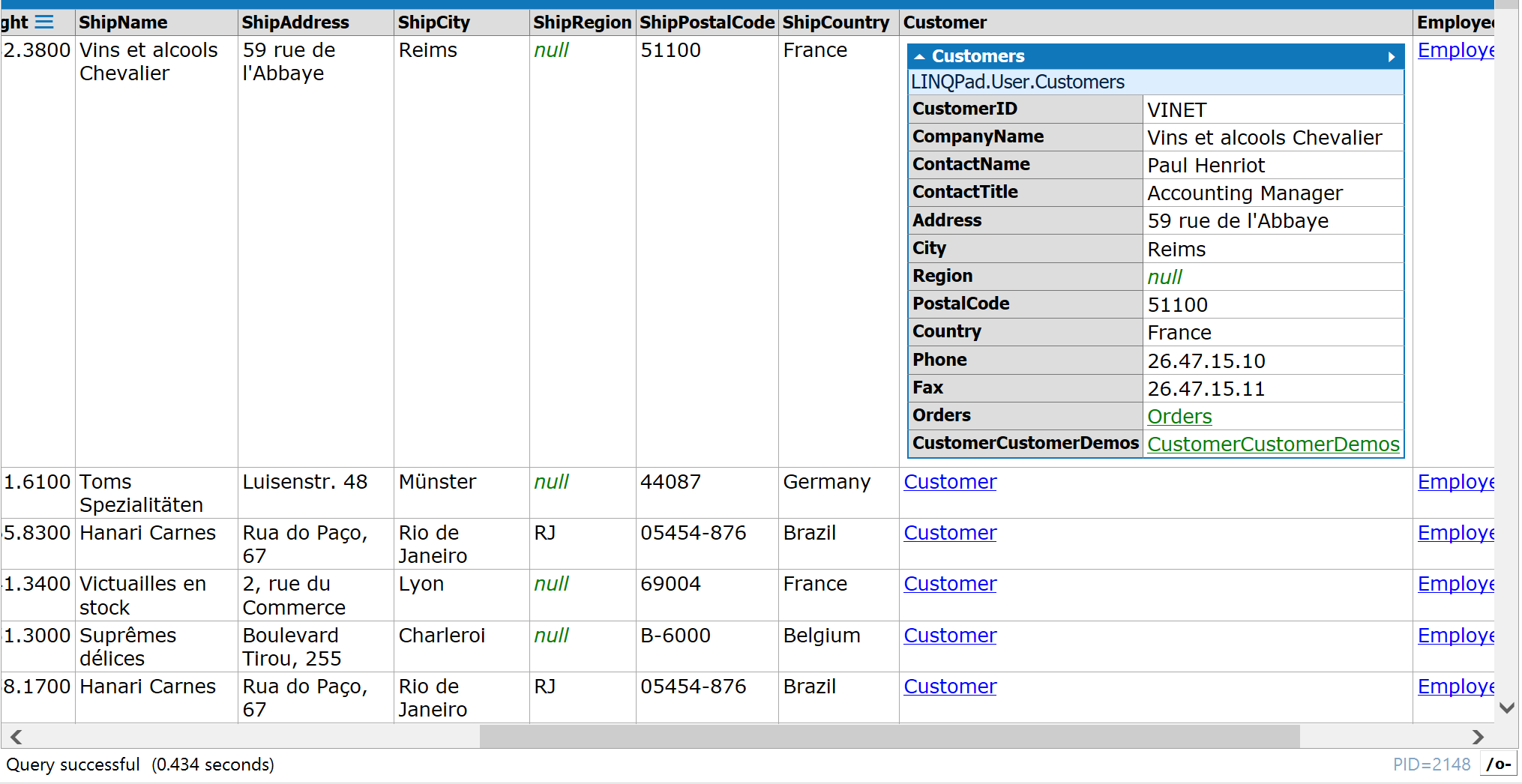Image resolution: width=1522 pixels, height=784 pixels.
Task: Click the ShipPostalCode column header
Action: coord(706,22)
